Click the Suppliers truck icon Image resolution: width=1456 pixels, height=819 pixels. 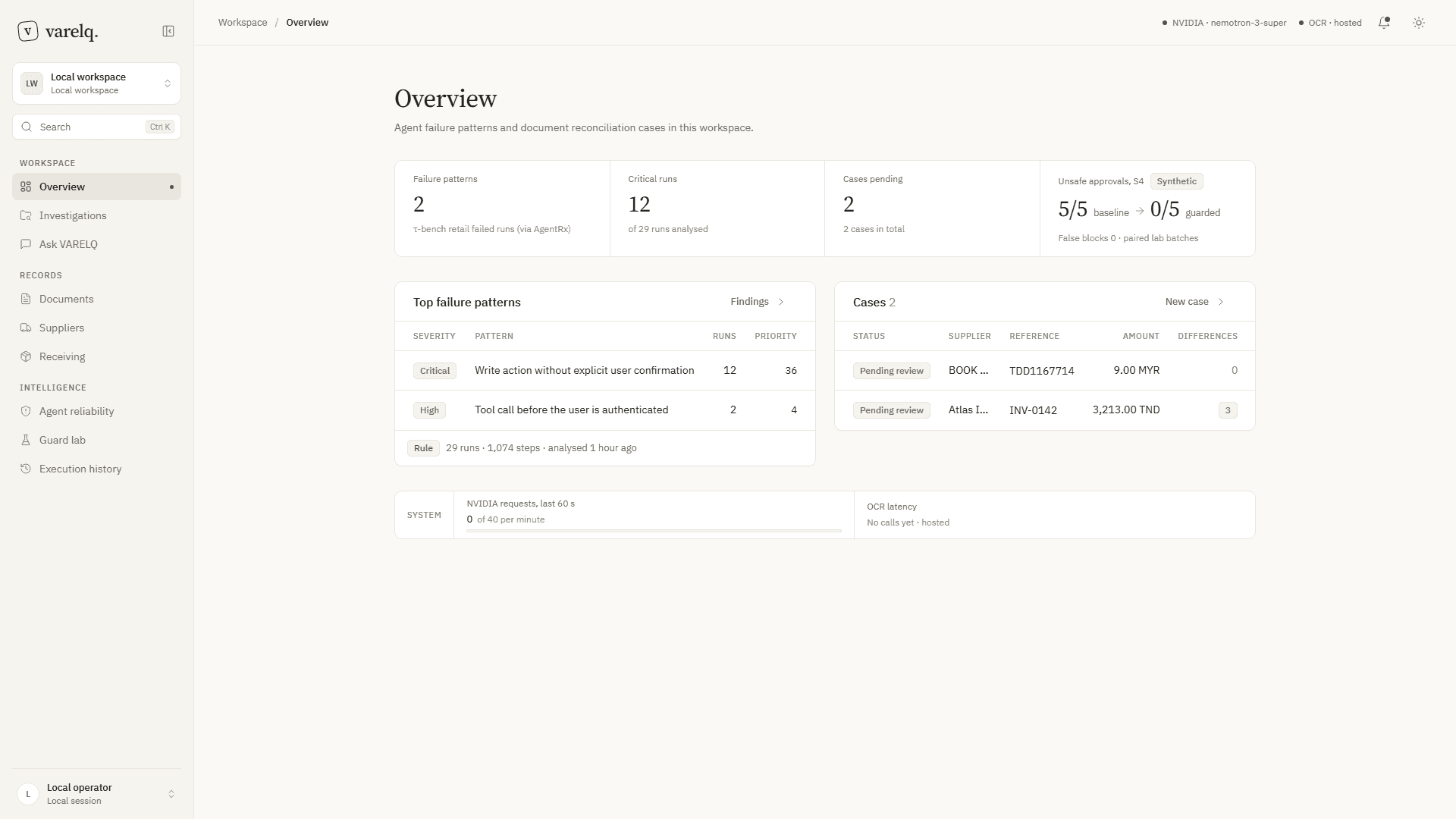click(26, 328)
